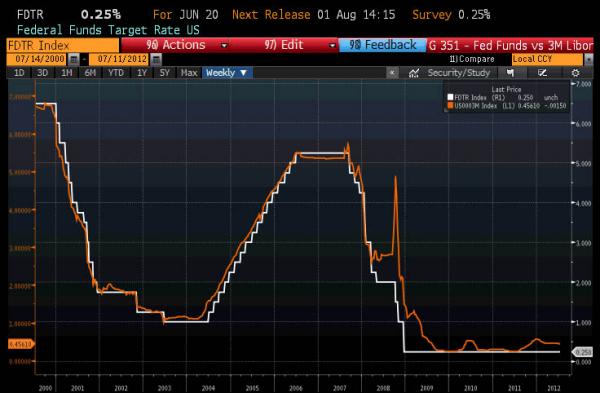Click the US0003M Index legend entry
The width and height of the screenshot is (600, 393).
[506, 106]
